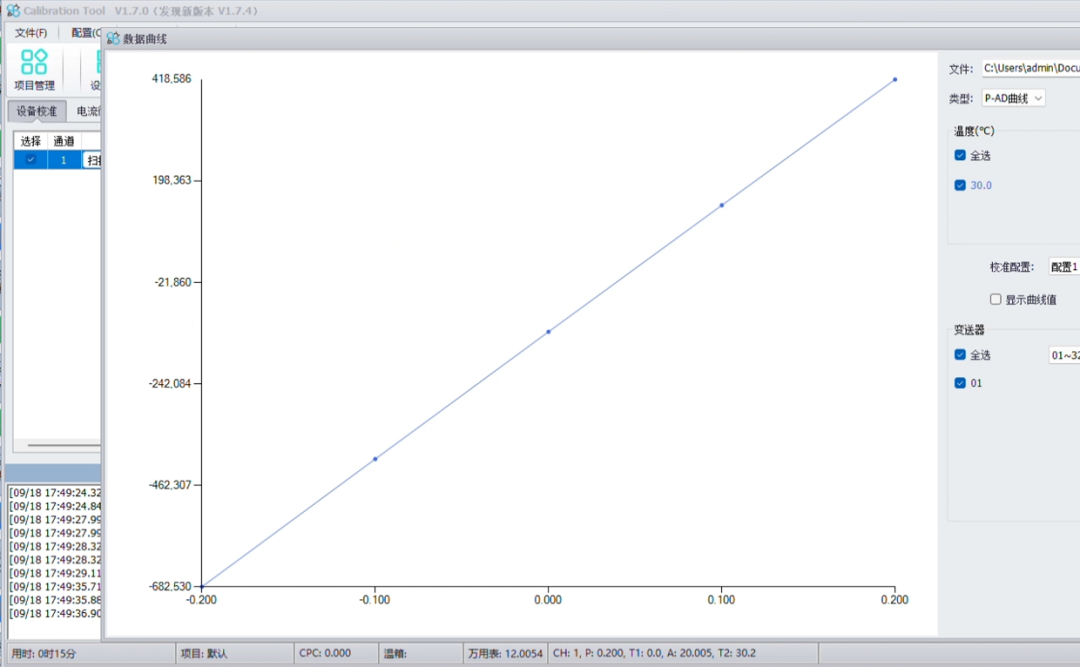Open the 配置 menu
The height and width of the screenshot is (667, 1080).
[85, 32]
